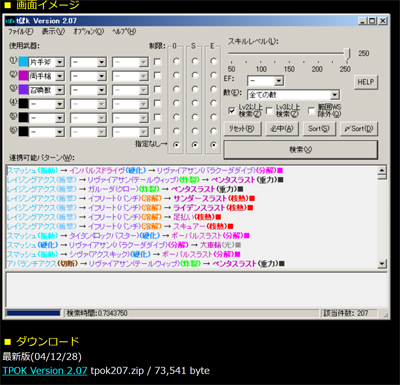Click the リセット(R) button
The image size is (400, 385).
pyautogui.click(x=242, y=129)
